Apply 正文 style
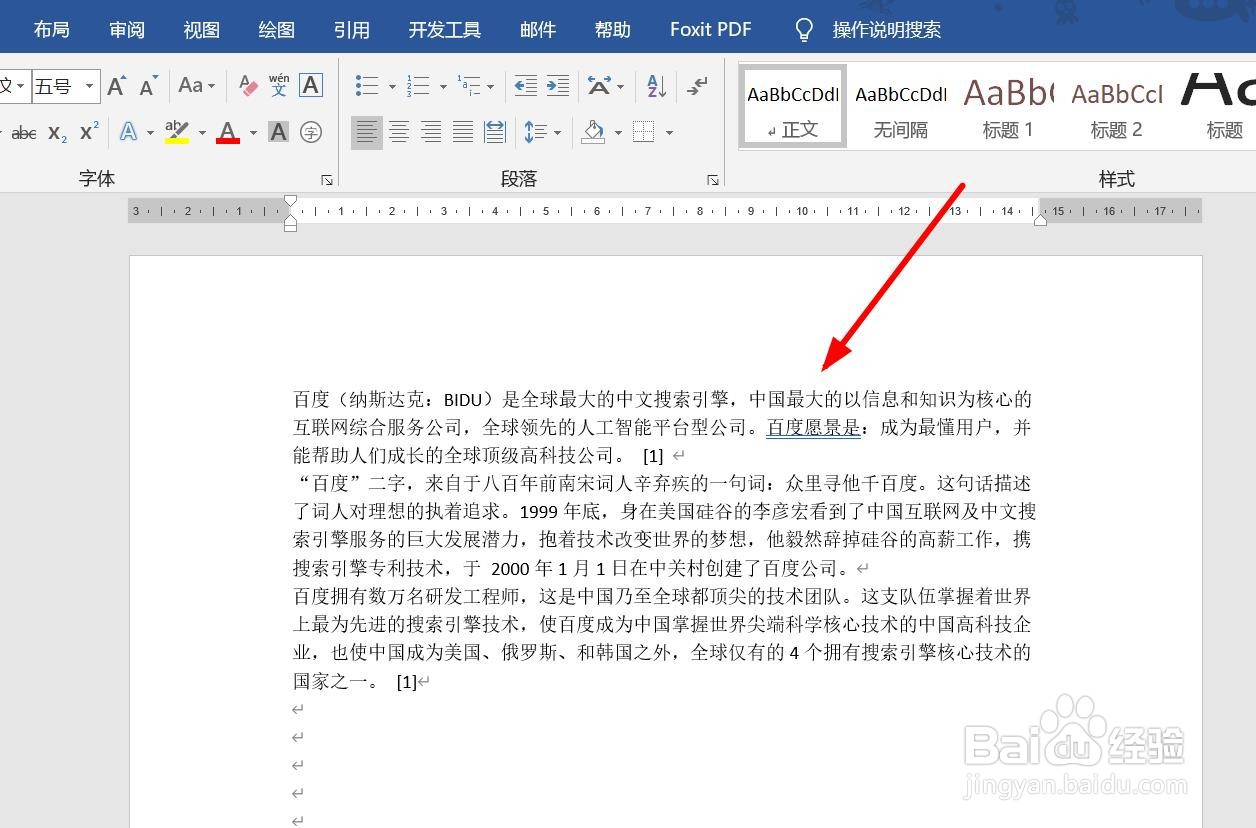Screen dimensions: 1256x828 point(793,106)
